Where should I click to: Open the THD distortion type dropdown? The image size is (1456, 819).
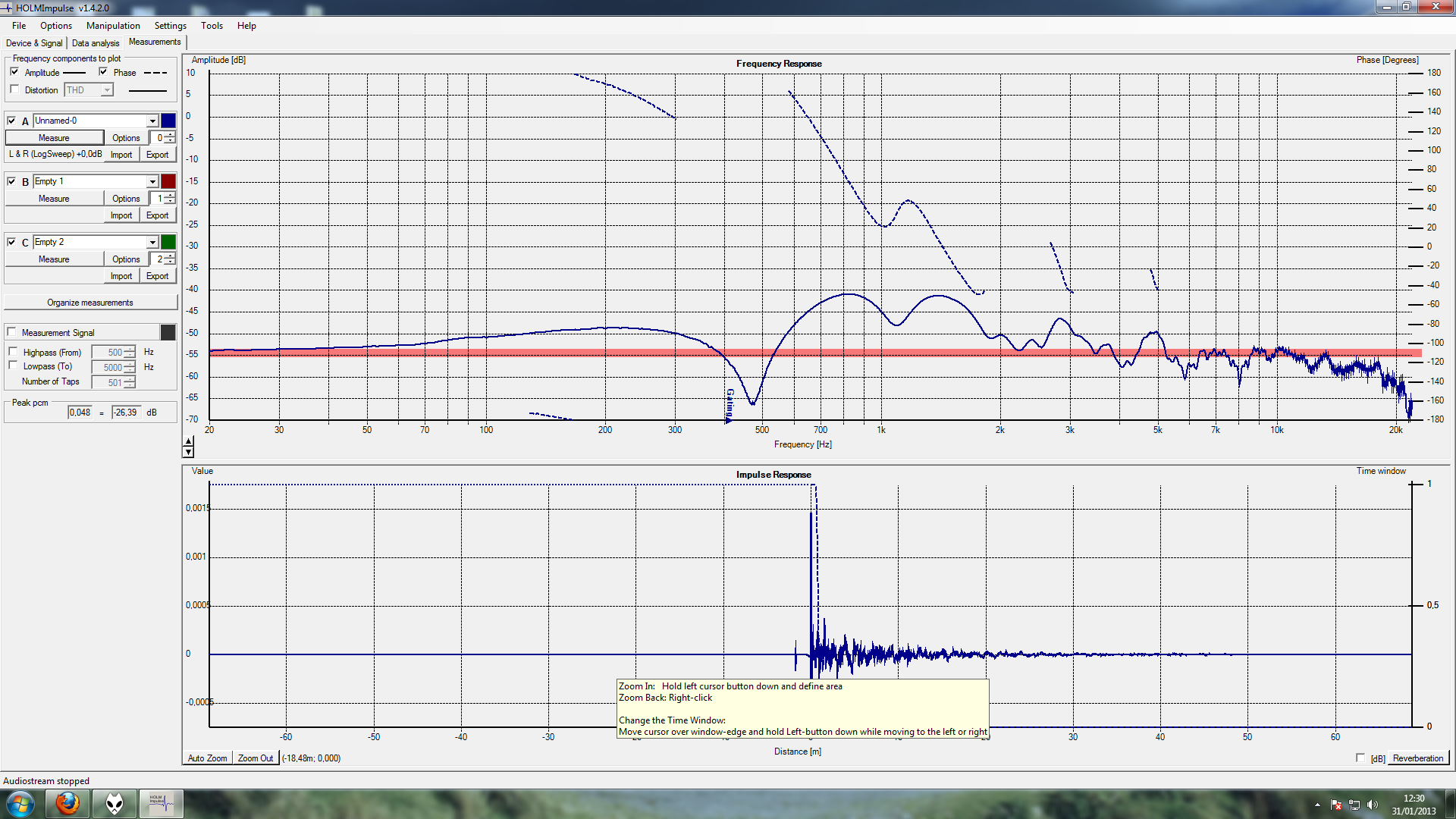[x=107, y=90]
